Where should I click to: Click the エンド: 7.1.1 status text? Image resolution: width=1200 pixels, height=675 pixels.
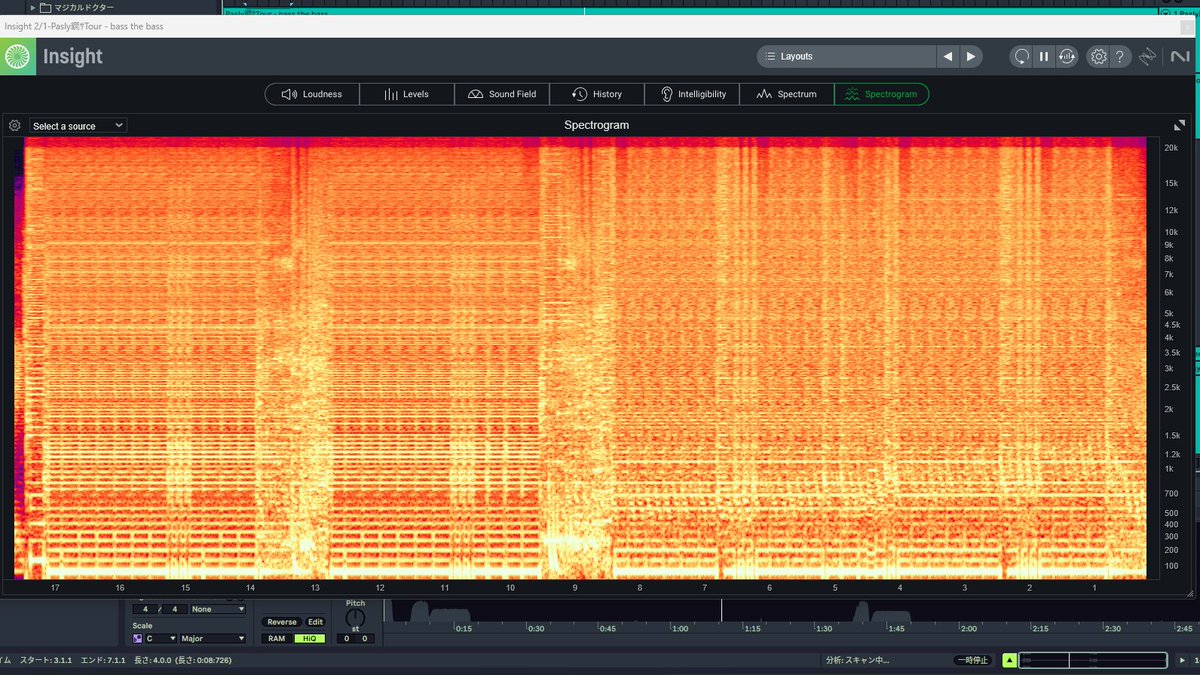(103, 660)
